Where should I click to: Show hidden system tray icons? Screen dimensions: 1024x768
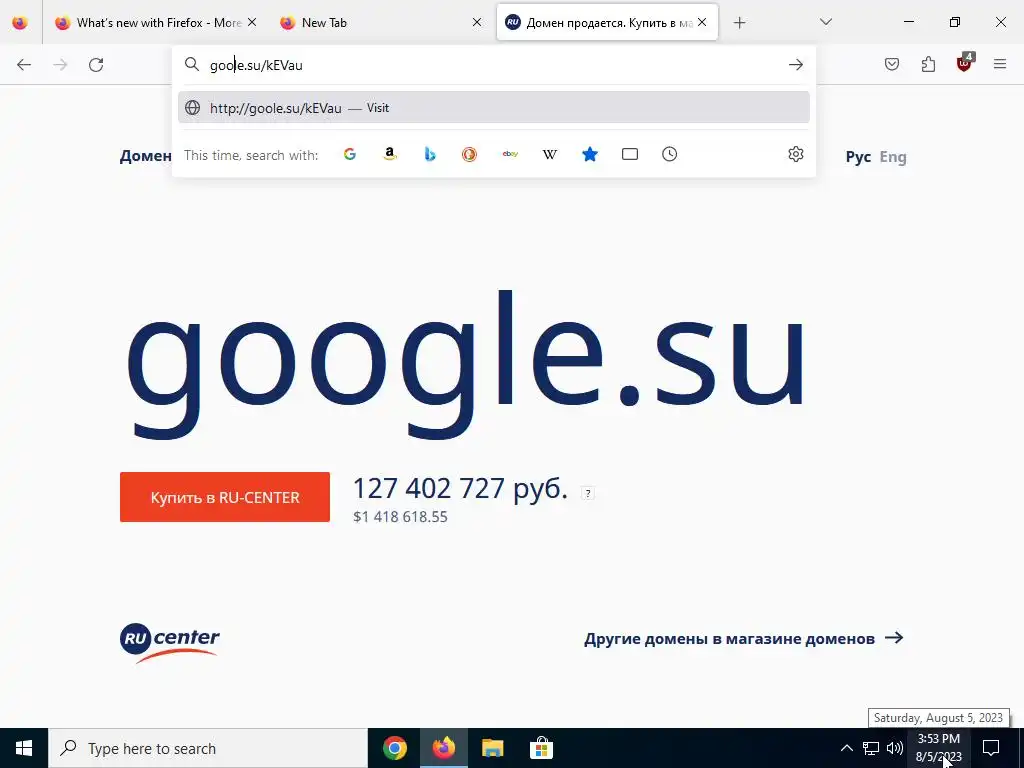846,748
